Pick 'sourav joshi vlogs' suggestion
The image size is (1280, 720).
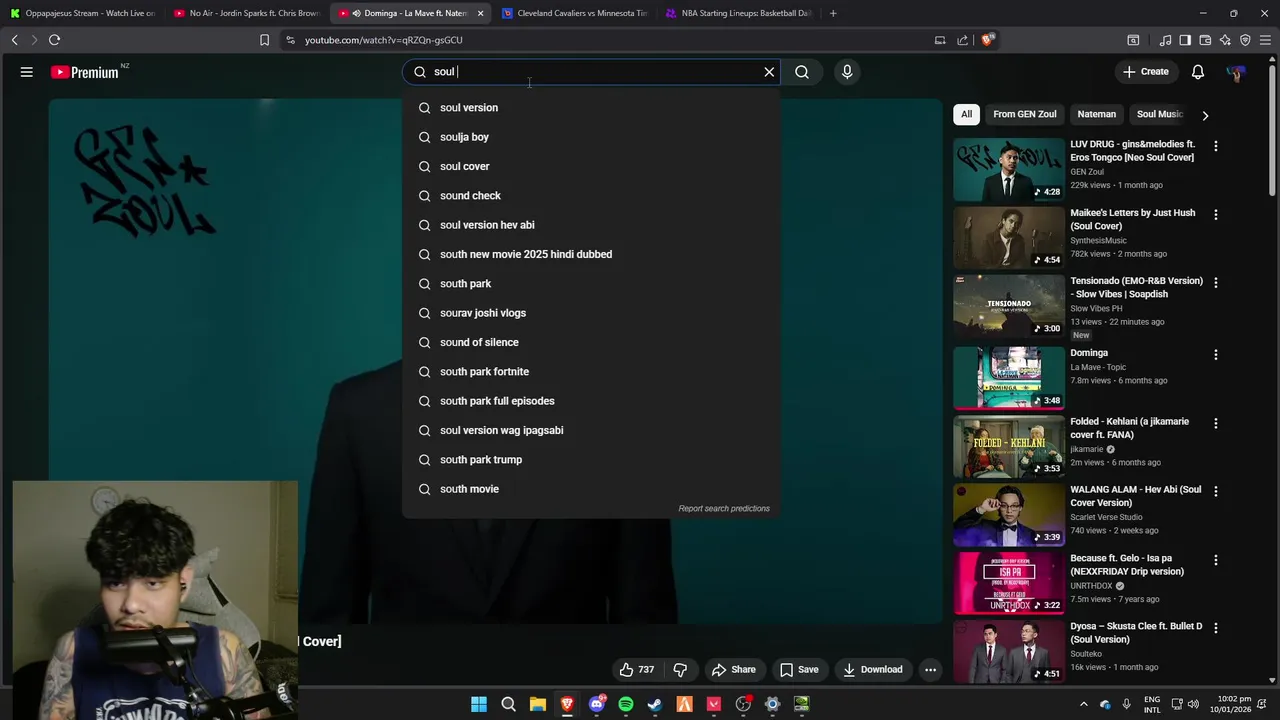pyautogui.click(x=590, y=313)
